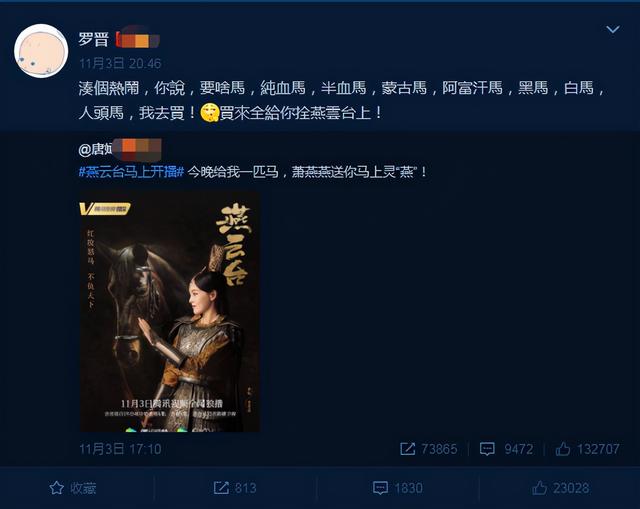
Task: Click the 11月3日 20:46 post timestamp
Action: click(120, 63)
